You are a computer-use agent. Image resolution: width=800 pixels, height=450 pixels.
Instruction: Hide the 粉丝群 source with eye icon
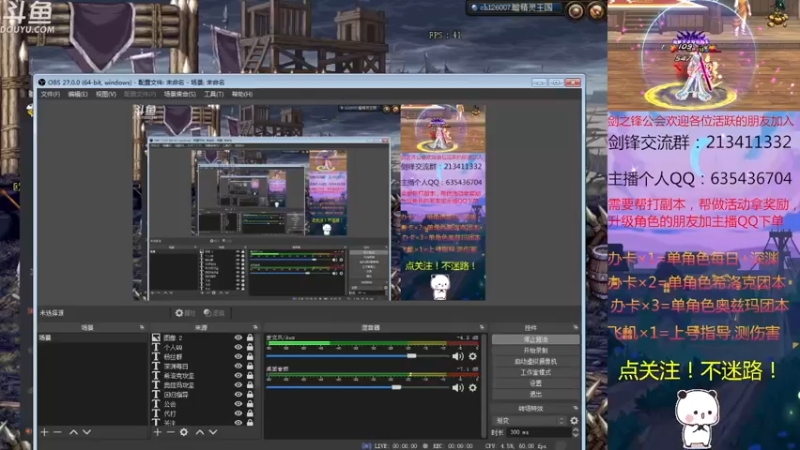238,357
